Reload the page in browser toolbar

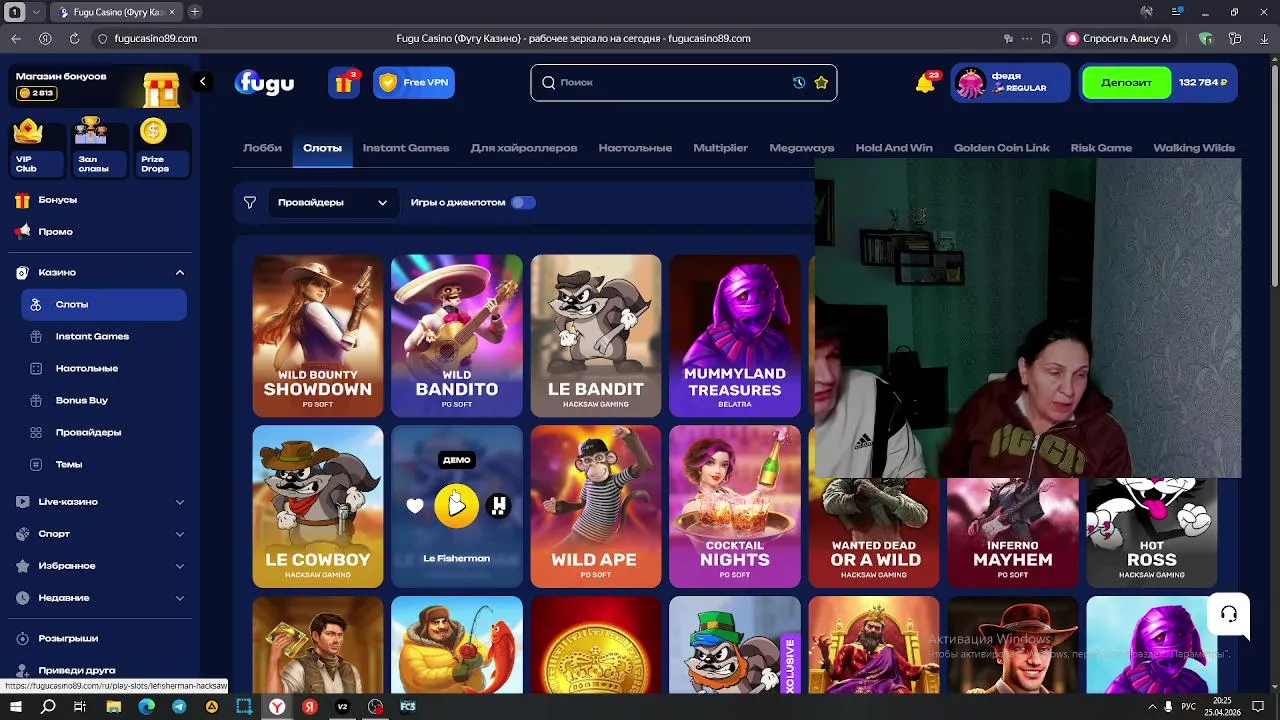(74, 38)
